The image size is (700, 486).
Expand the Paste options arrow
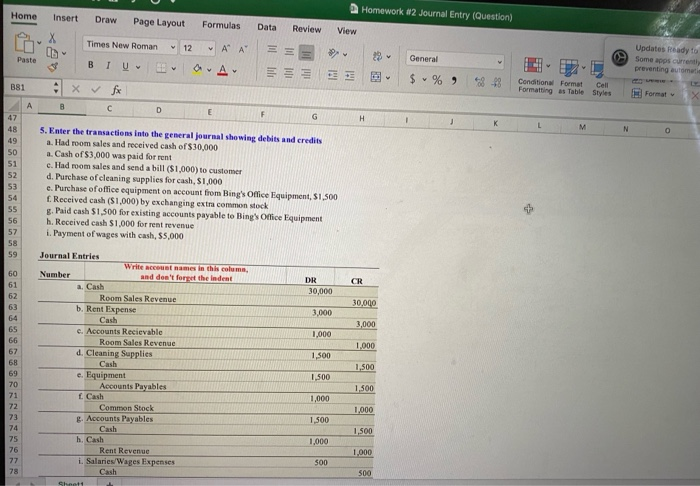(x=39, y=43)
